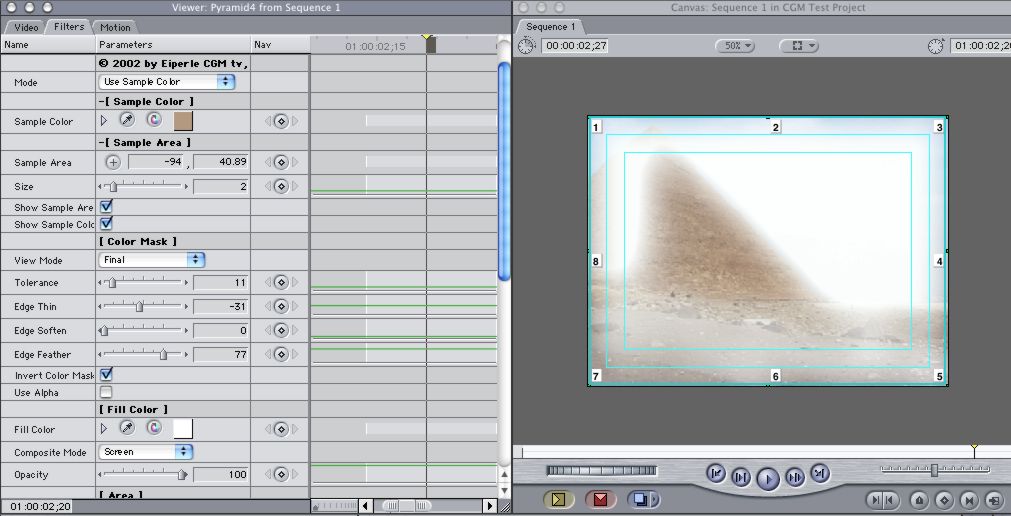Open the 50% zoom level popup
The image size is (1011, 516).
point(735,46)
